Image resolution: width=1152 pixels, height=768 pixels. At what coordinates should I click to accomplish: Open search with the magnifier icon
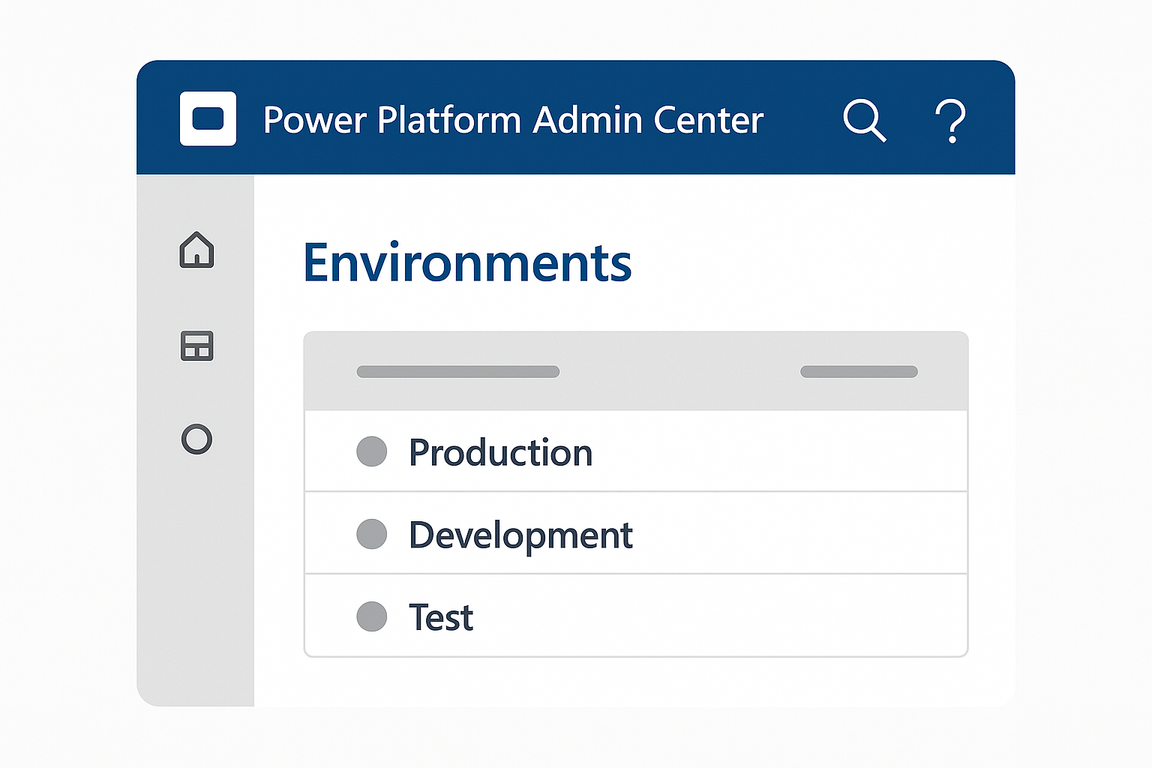[x=863, y=120]
